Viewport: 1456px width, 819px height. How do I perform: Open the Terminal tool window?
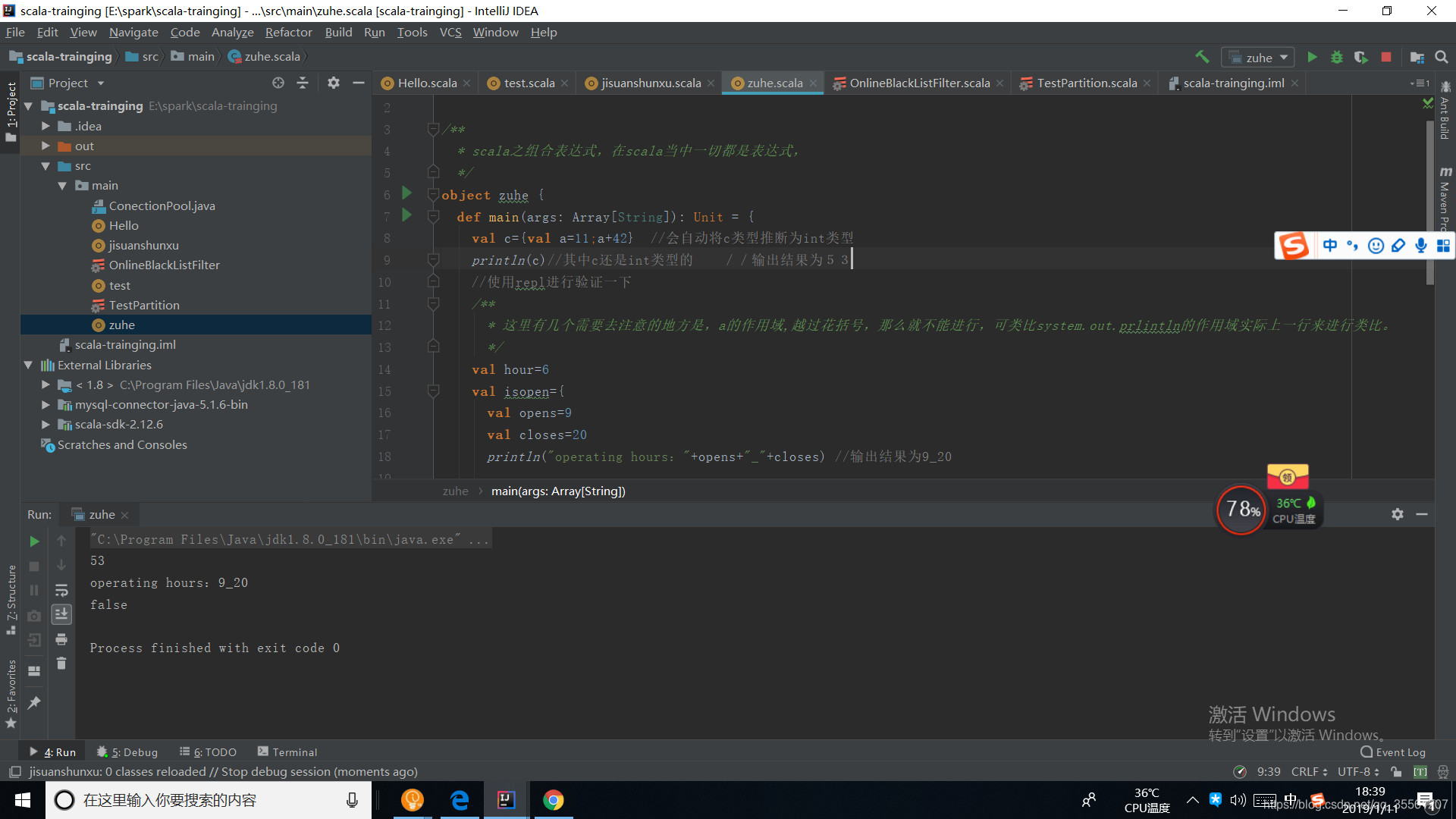287,752
